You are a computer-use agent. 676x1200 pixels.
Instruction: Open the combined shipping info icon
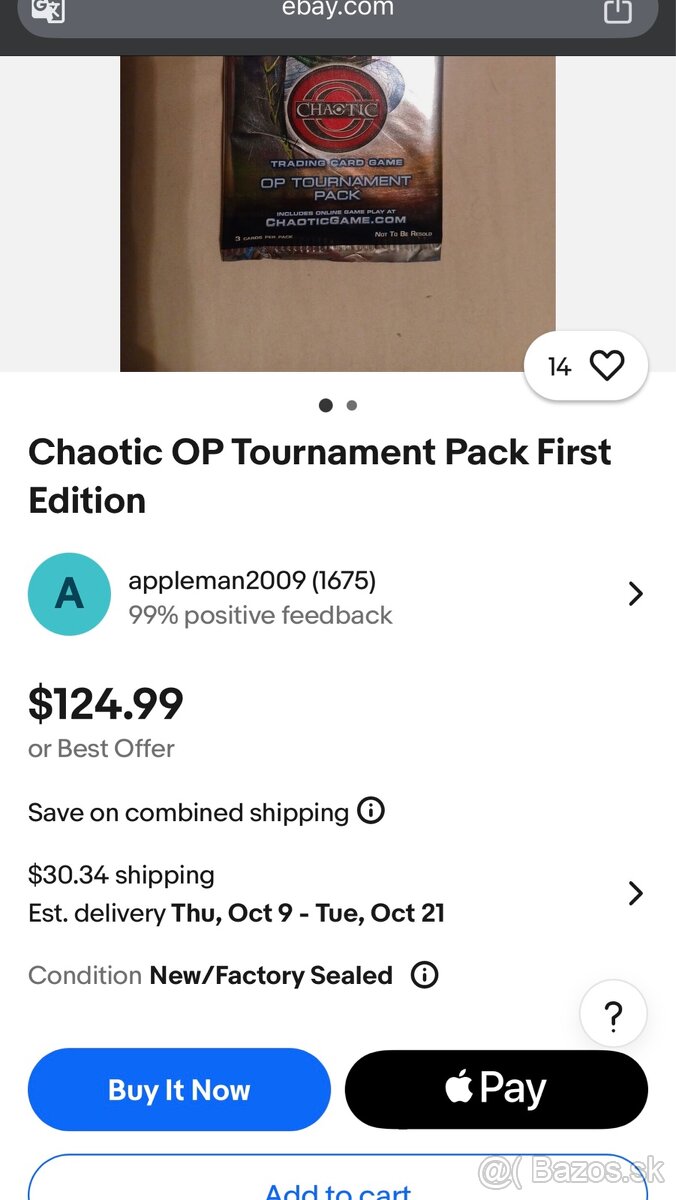coord(371,812)
